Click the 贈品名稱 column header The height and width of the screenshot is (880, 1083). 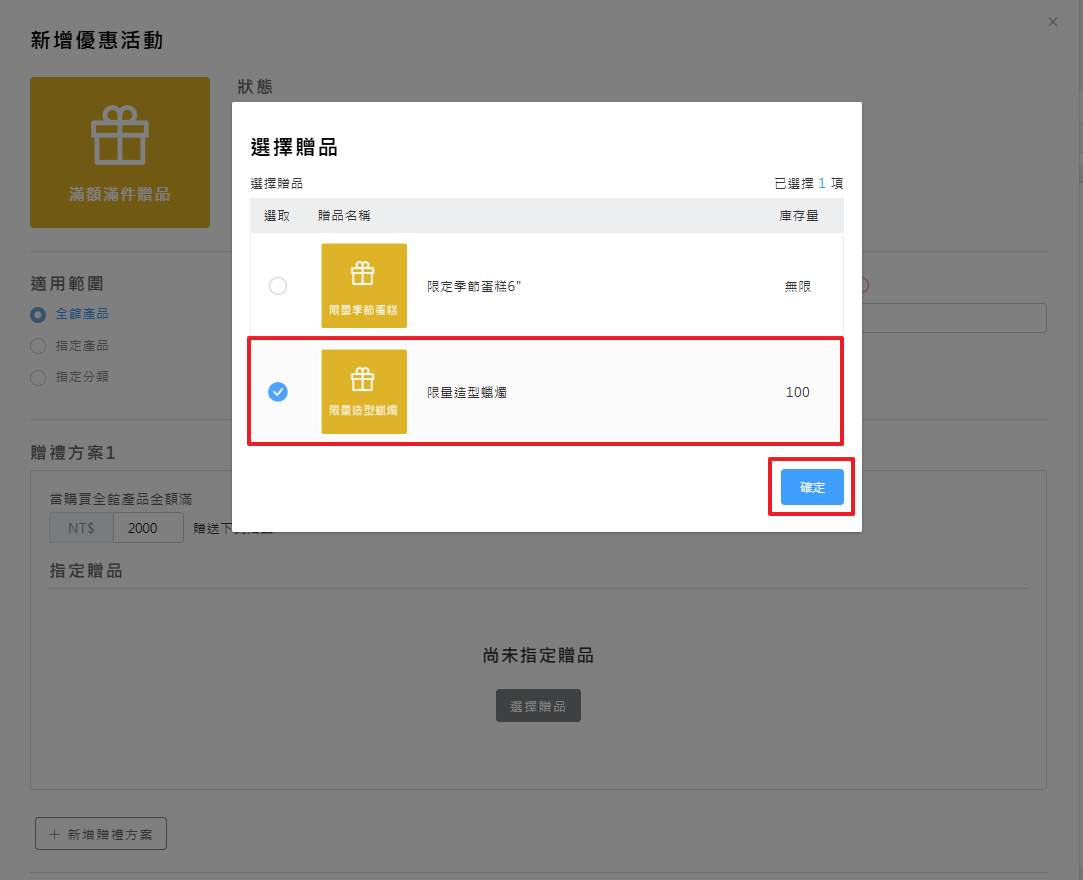pyautogui.click(x=344, y=216)
